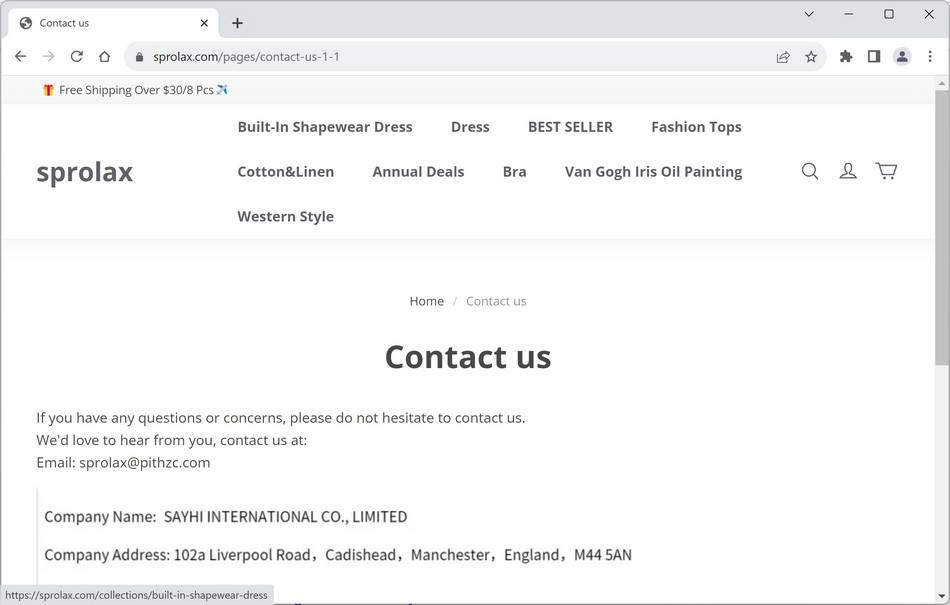Open Van Gogh Iris Oil Painting collection
Screen dimensions: 950x605
click(x=653, y=172)
